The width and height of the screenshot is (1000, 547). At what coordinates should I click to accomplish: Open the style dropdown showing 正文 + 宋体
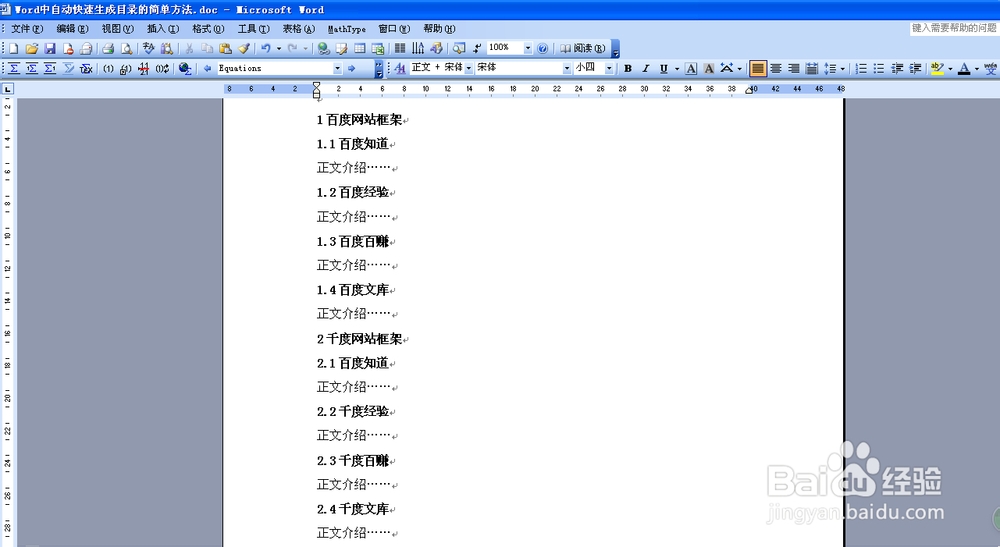468,68
